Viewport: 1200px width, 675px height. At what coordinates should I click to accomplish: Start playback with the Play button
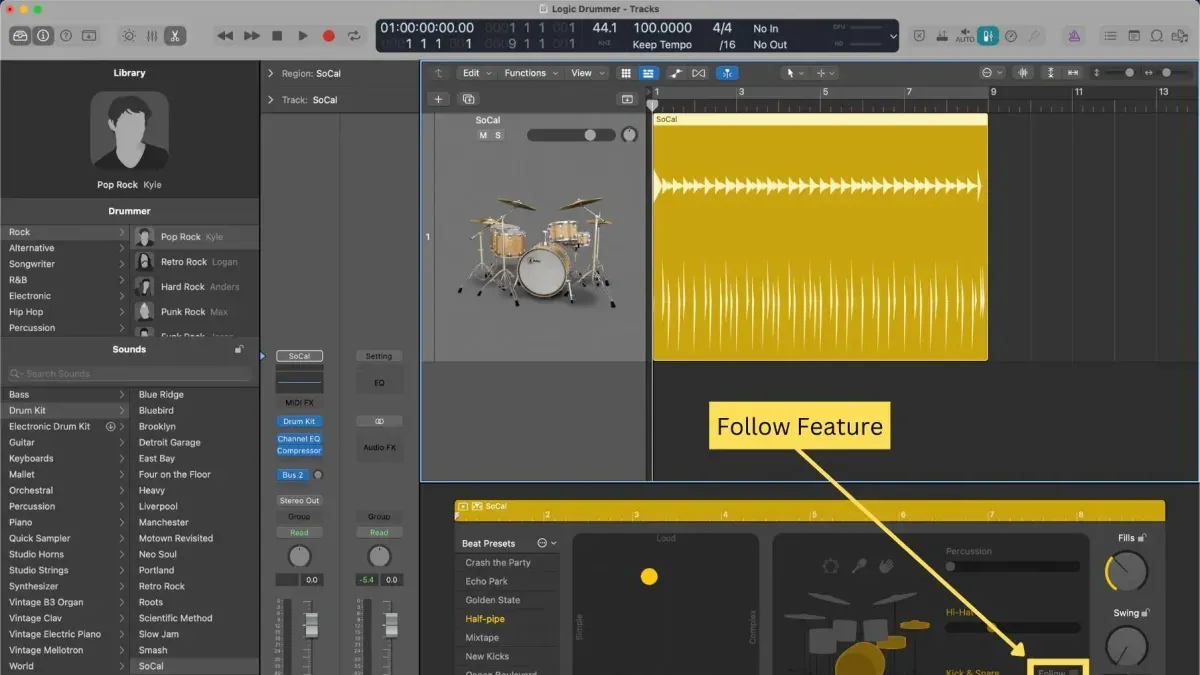[x=303, y=36]
